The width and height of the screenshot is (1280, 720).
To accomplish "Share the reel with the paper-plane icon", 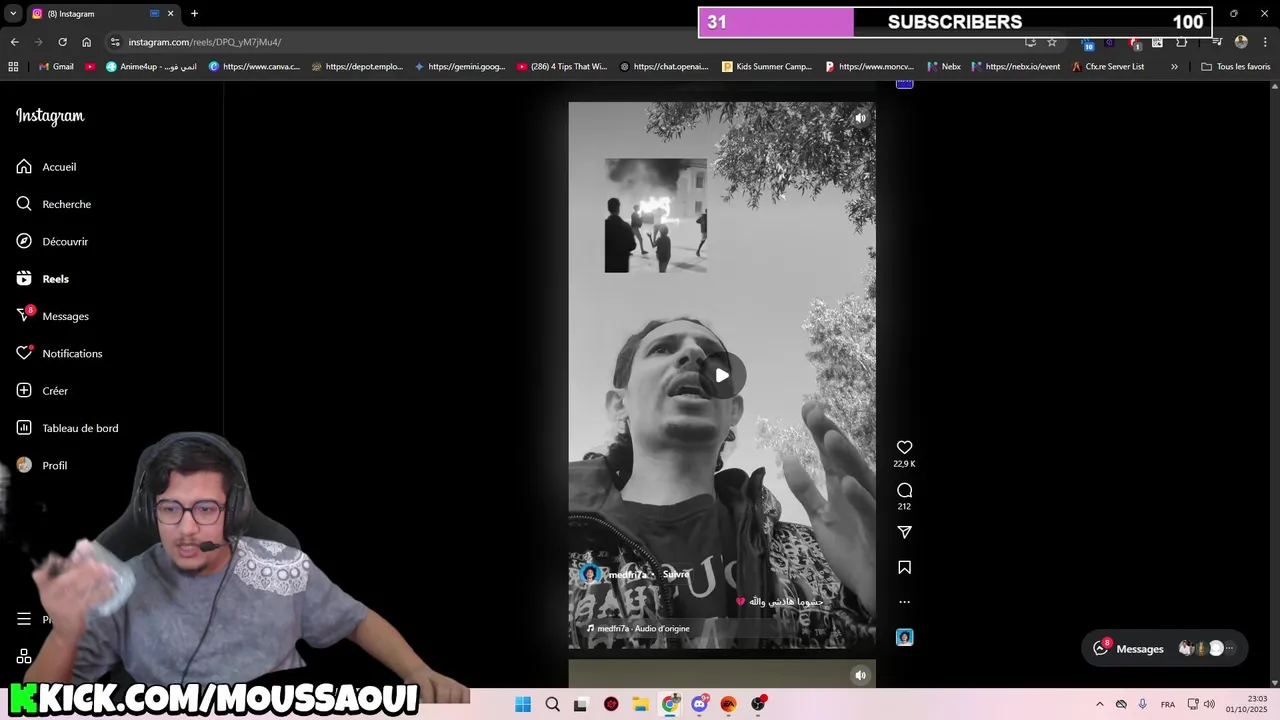I will [x=904, y=533].
